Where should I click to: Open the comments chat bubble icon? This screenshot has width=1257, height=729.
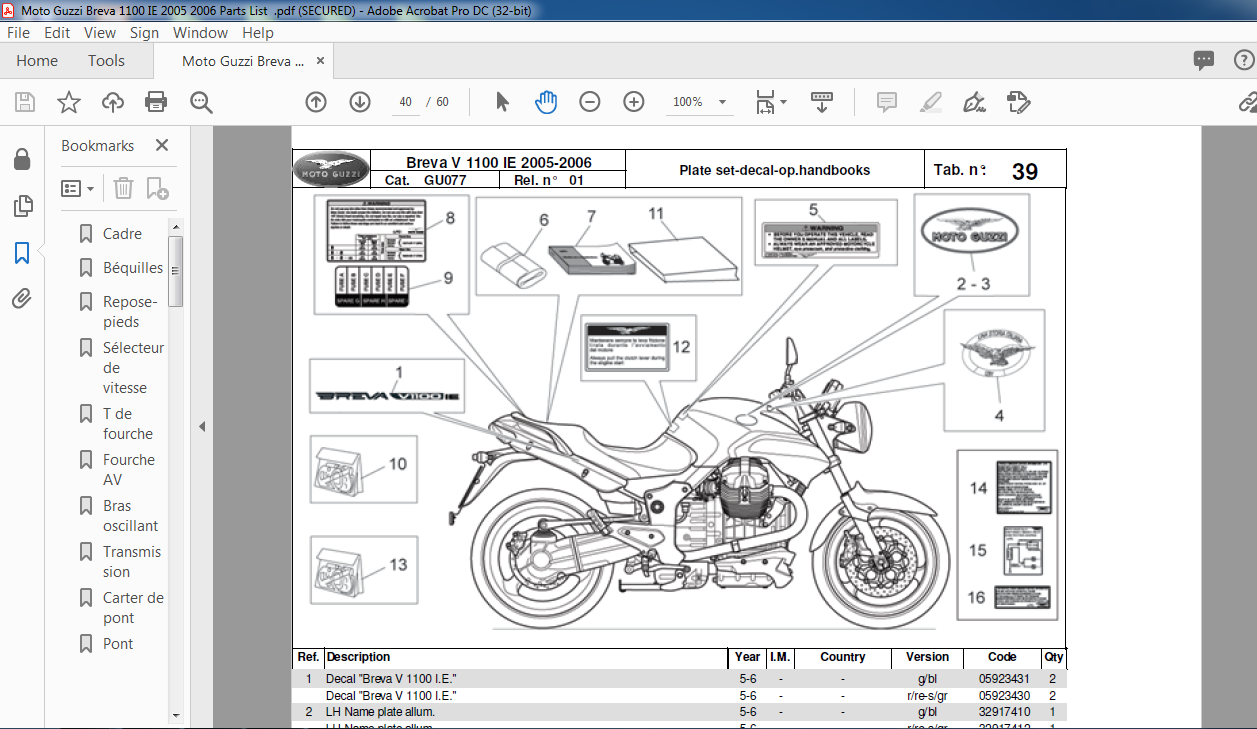1204,61
